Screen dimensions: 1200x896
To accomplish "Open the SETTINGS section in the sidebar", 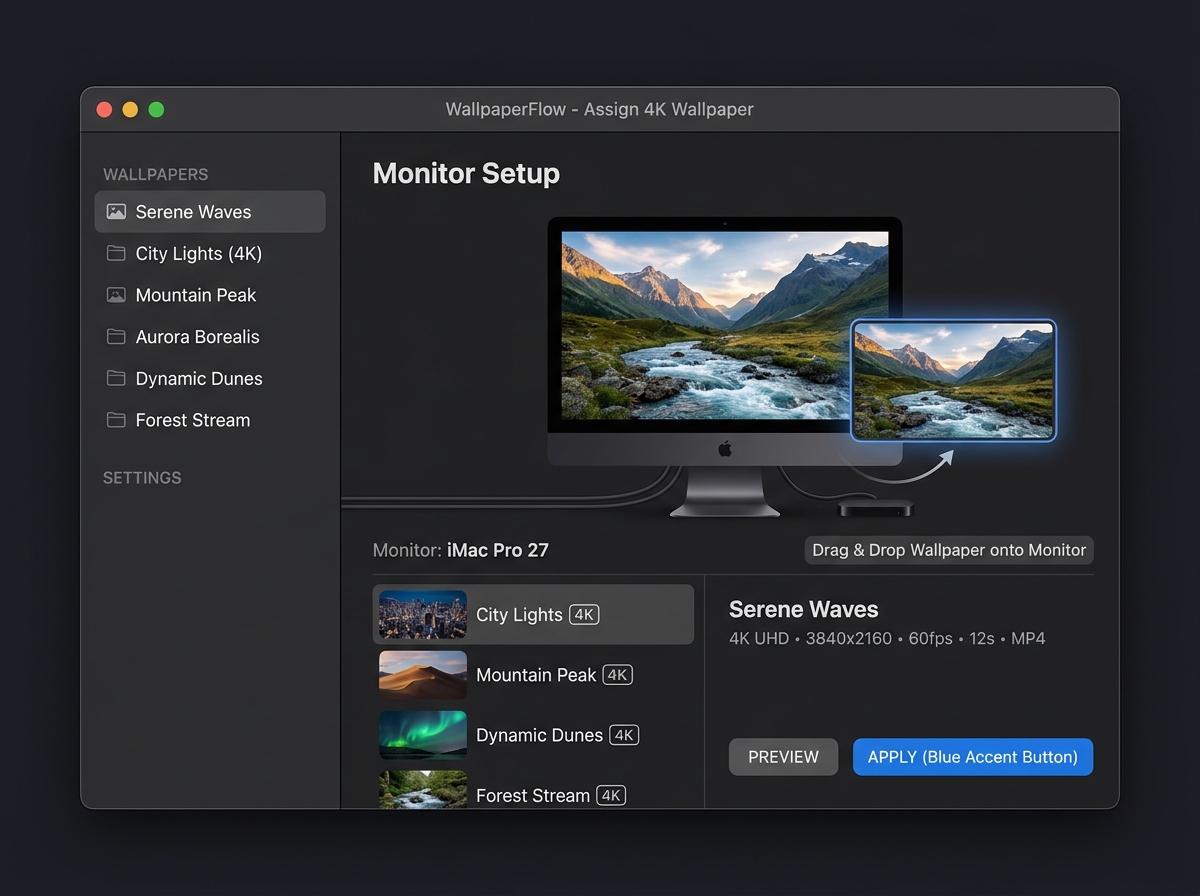I will coord(142,478).
